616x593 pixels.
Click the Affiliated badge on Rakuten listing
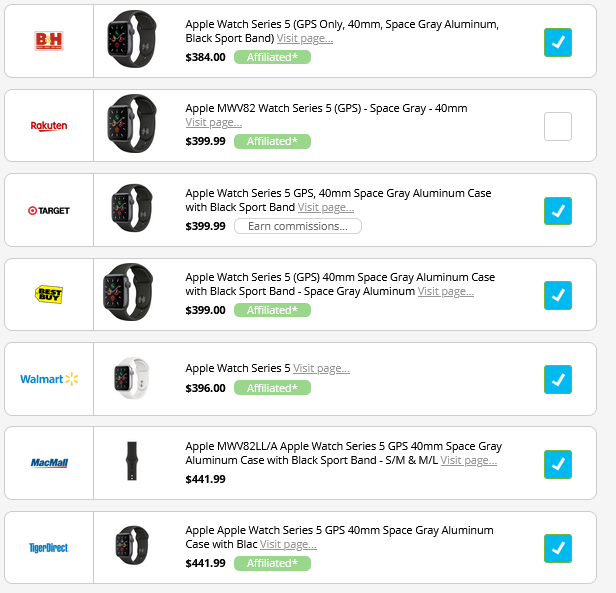tap(272, 141)
